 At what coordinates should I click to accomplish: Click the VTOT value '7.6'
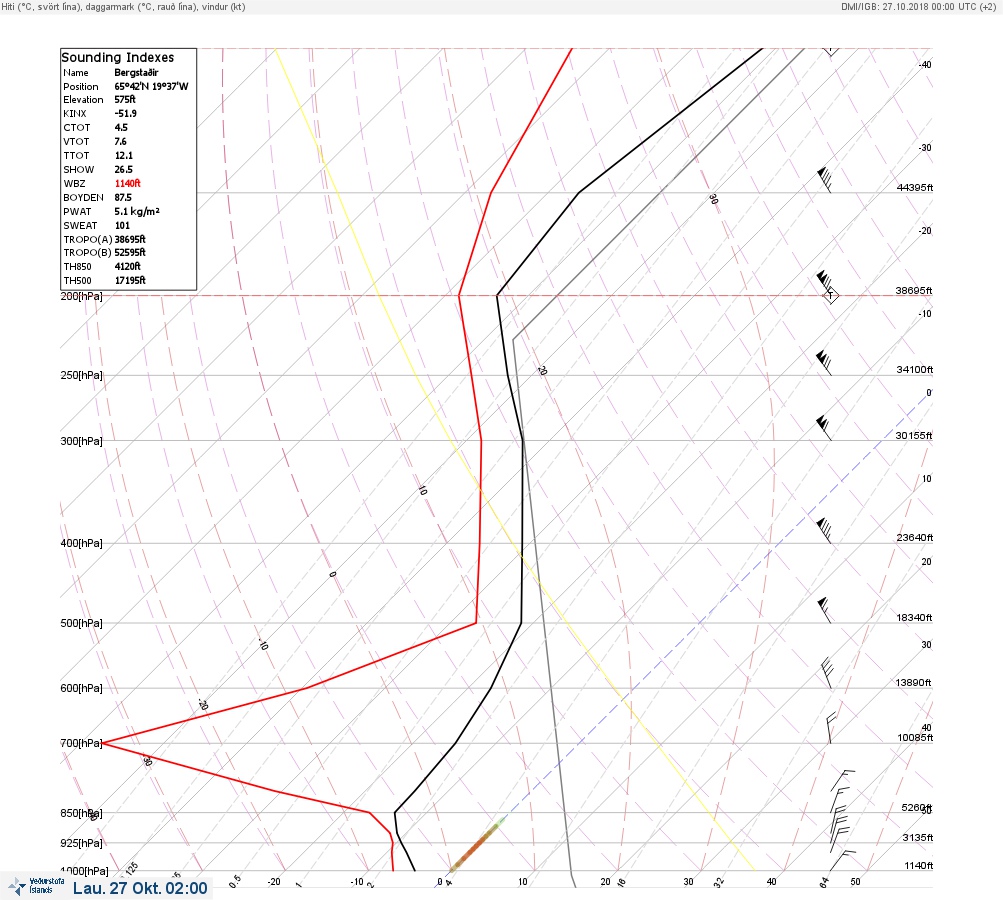[120, 141]
